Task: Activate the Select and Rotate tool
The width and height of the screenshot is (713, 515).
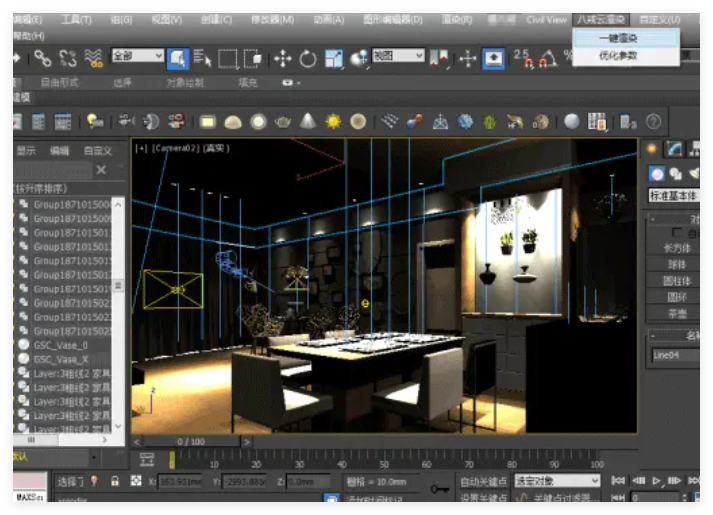Action: pyautogui.click(x=308, y=59)
